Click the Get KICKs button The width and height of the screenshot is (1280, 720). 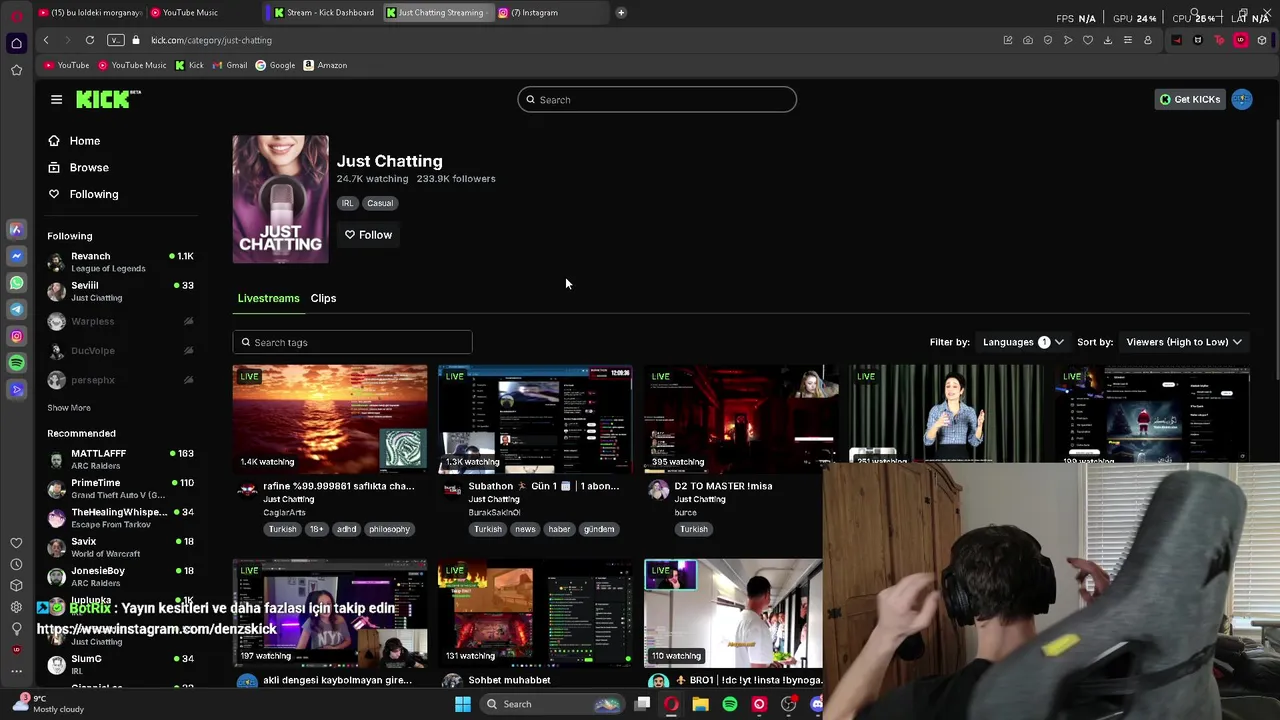1189,100
